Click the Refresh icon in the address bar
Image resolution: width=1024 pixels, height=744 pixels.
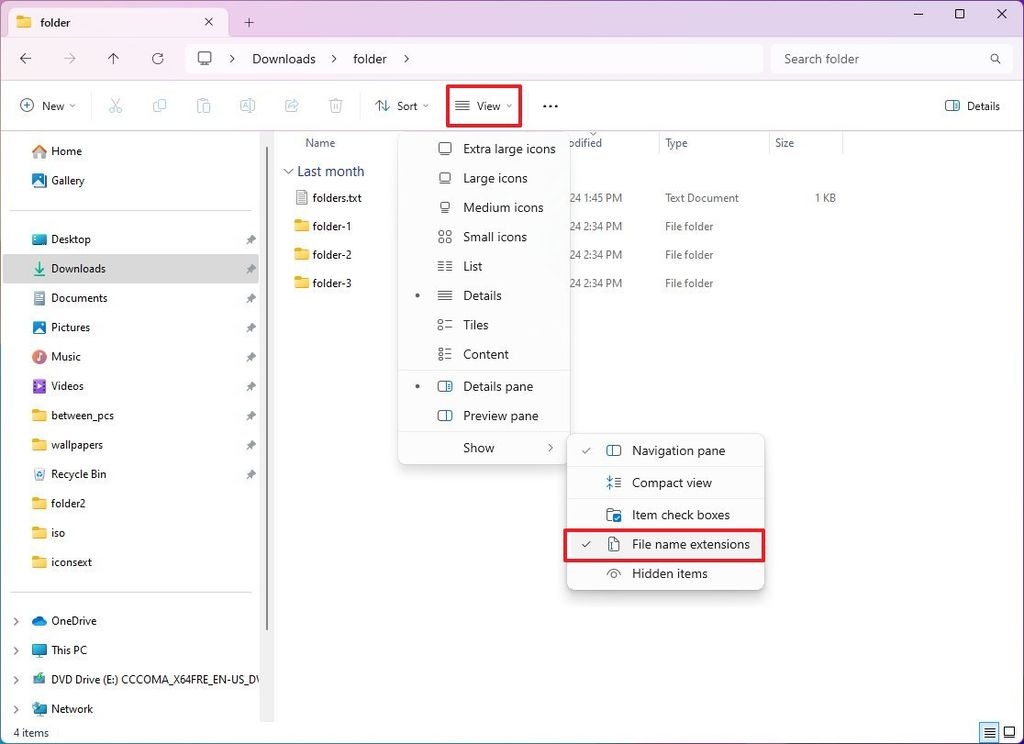157,59
